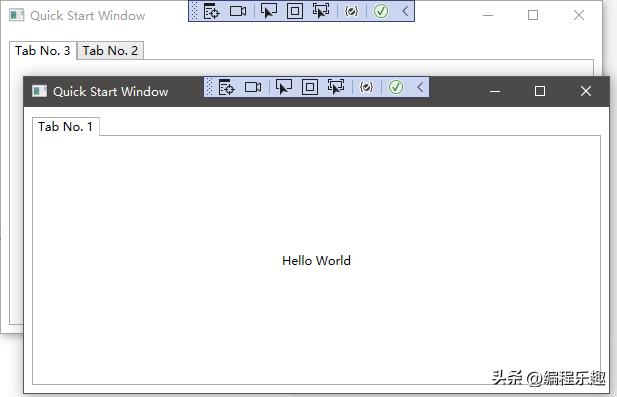Click front window app icon in title bar

click(x=39, y=91)
